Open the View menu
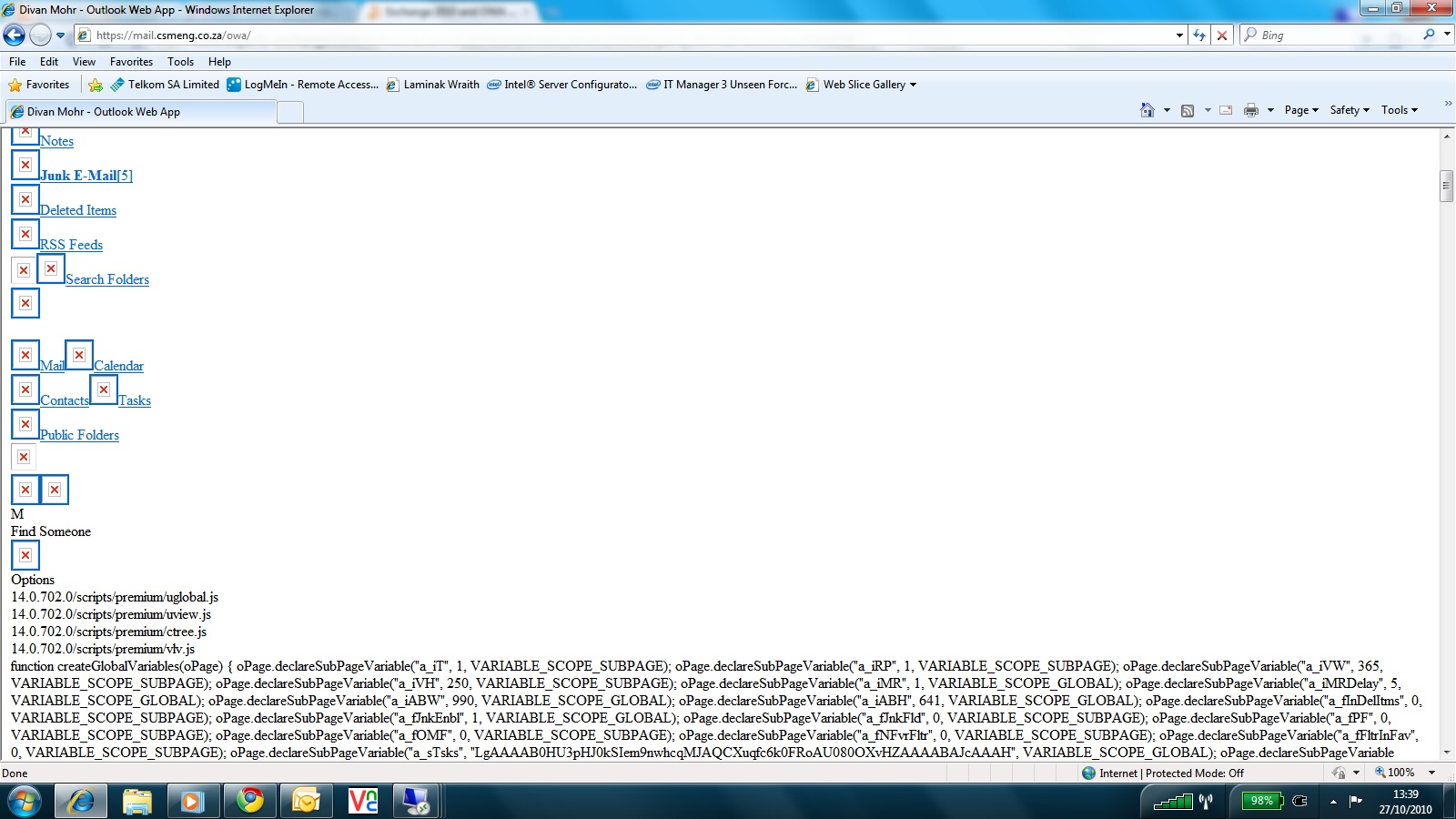This screenshot has width=1456, height=819. pos(84,62)
